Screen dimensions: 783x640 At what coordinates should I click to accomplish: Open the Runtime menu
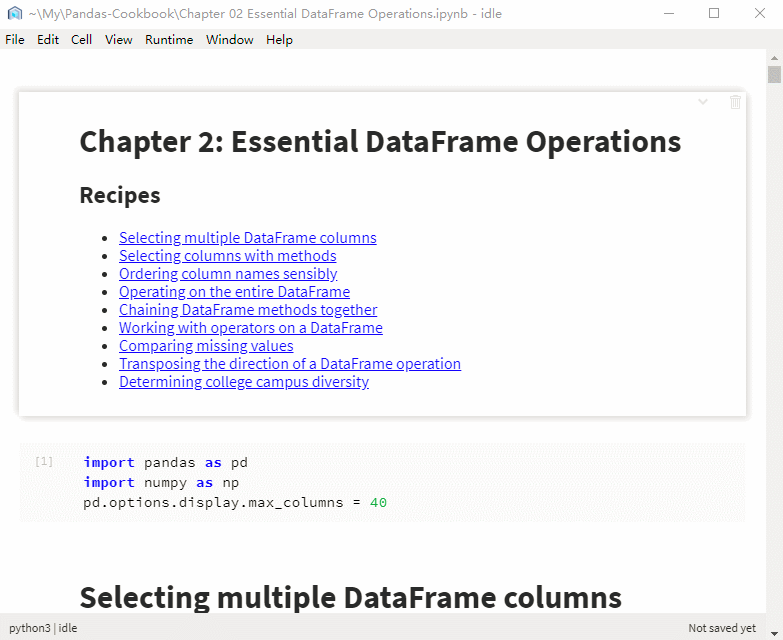tap(169, 40)
